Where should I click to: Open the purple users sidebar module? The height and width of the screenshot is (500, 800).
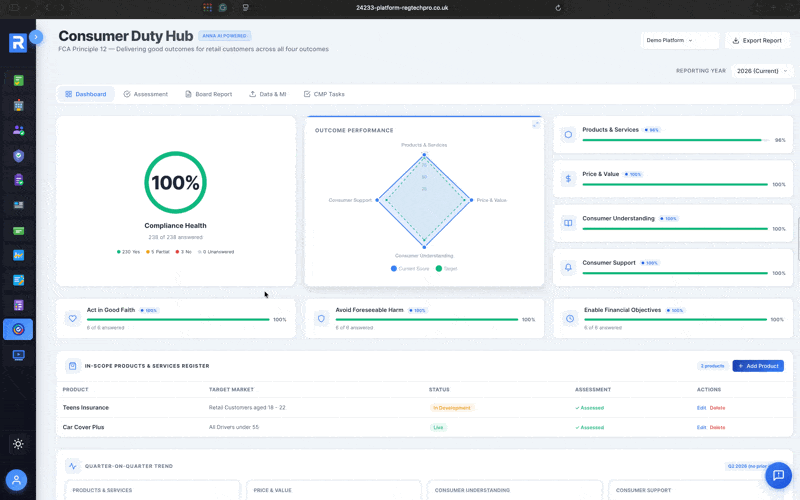click(18, 130)
